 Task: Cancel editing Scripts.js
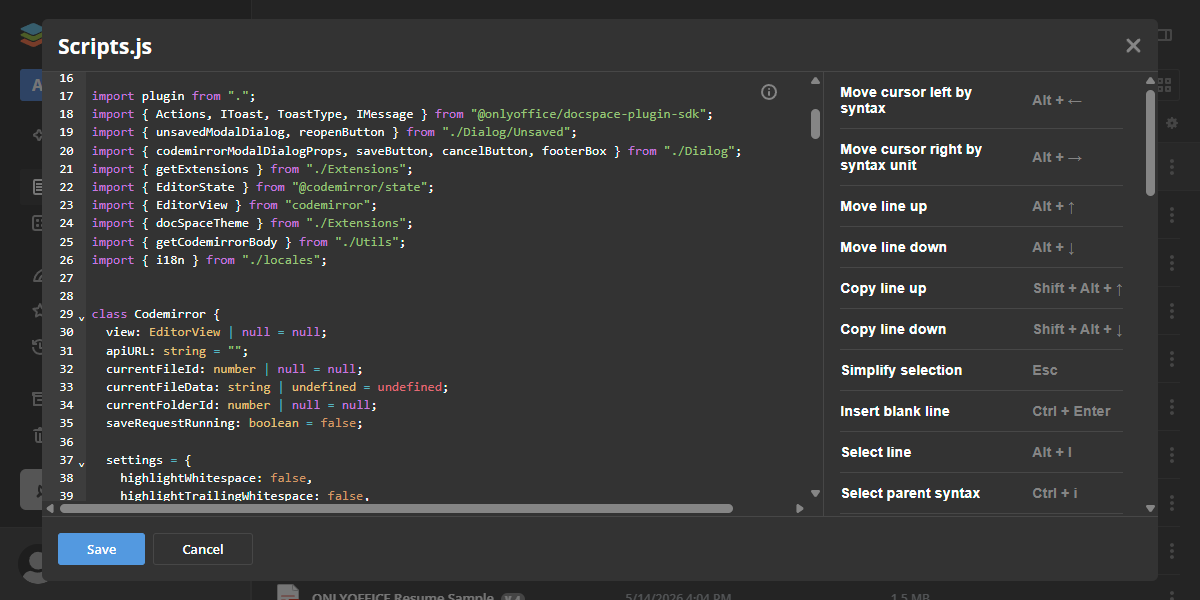click(203, 549)
